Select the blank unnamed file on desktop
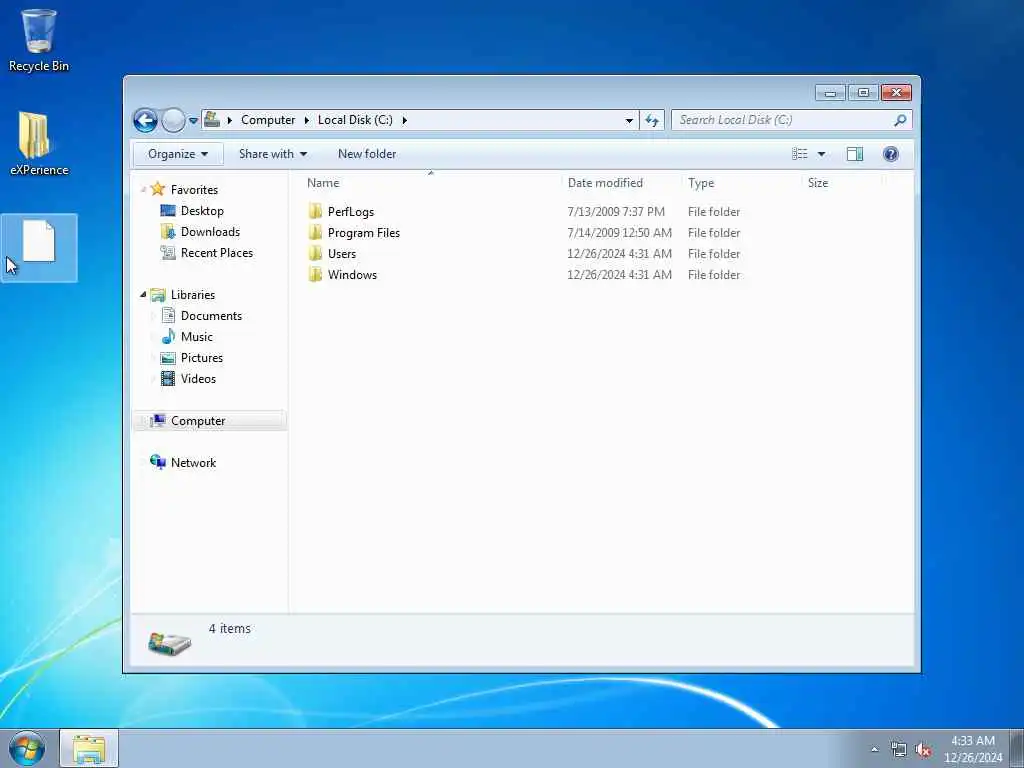Screen dimensions: 1024x768 pos(39,248)
